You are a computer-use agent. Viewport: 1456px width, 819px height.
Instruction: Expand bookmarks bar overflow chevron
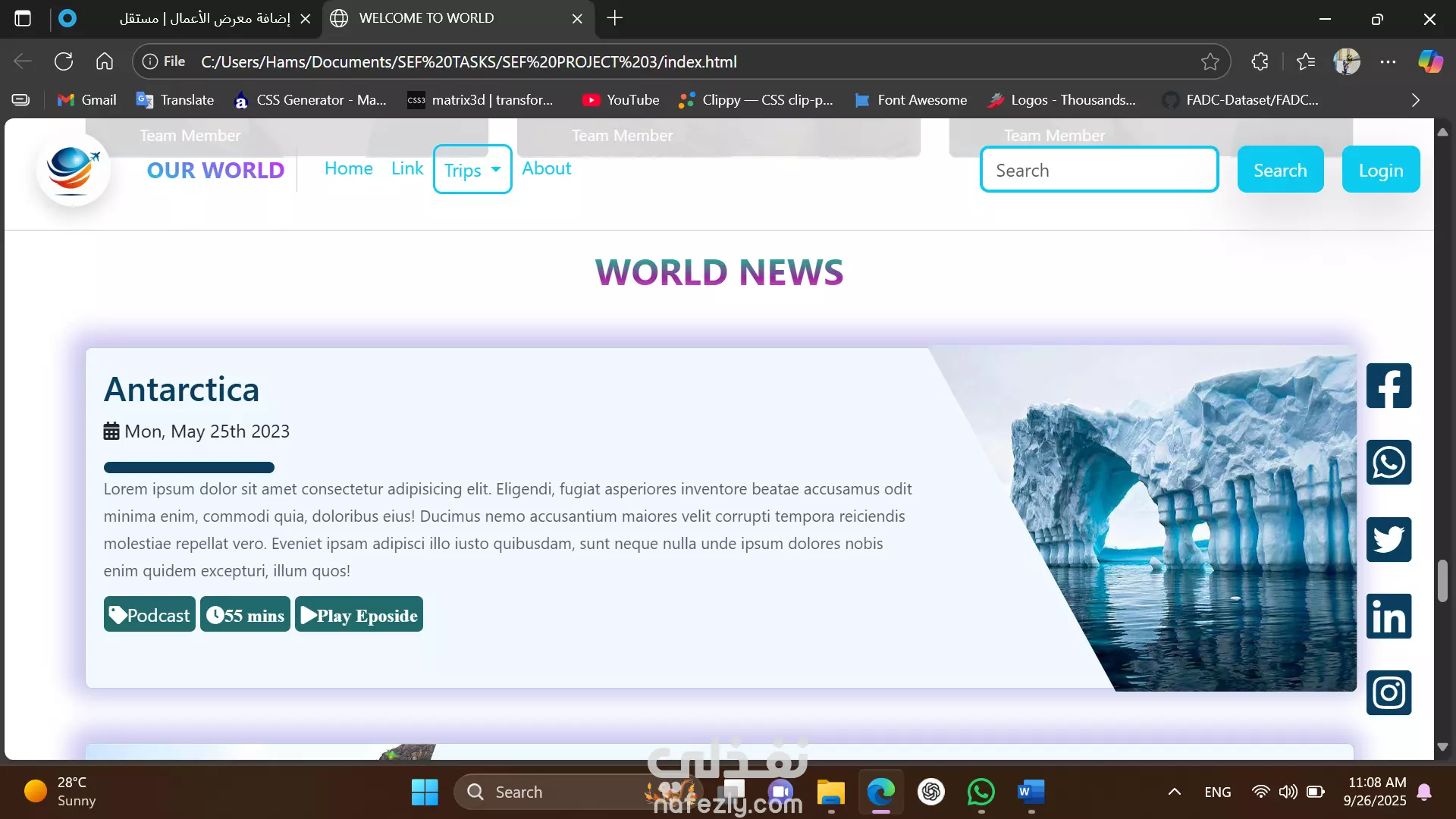1415,100
